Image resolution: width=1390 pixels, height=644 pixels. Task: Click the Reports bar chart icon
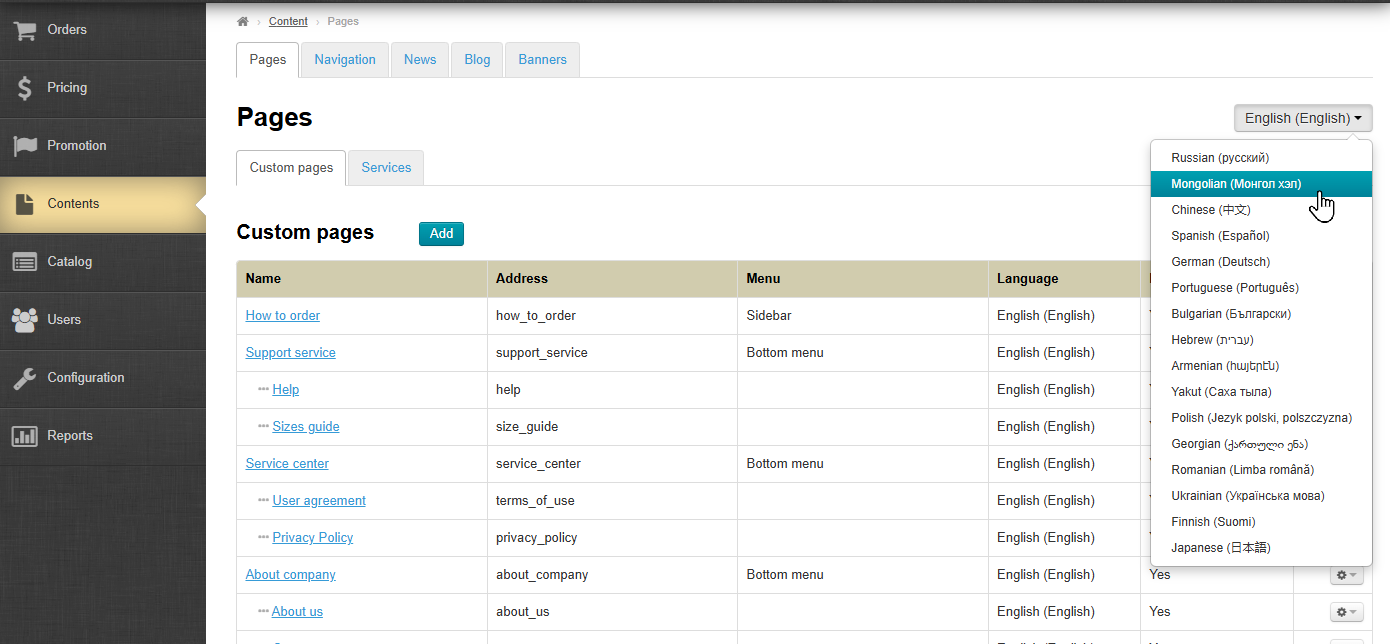pos(25,436)
